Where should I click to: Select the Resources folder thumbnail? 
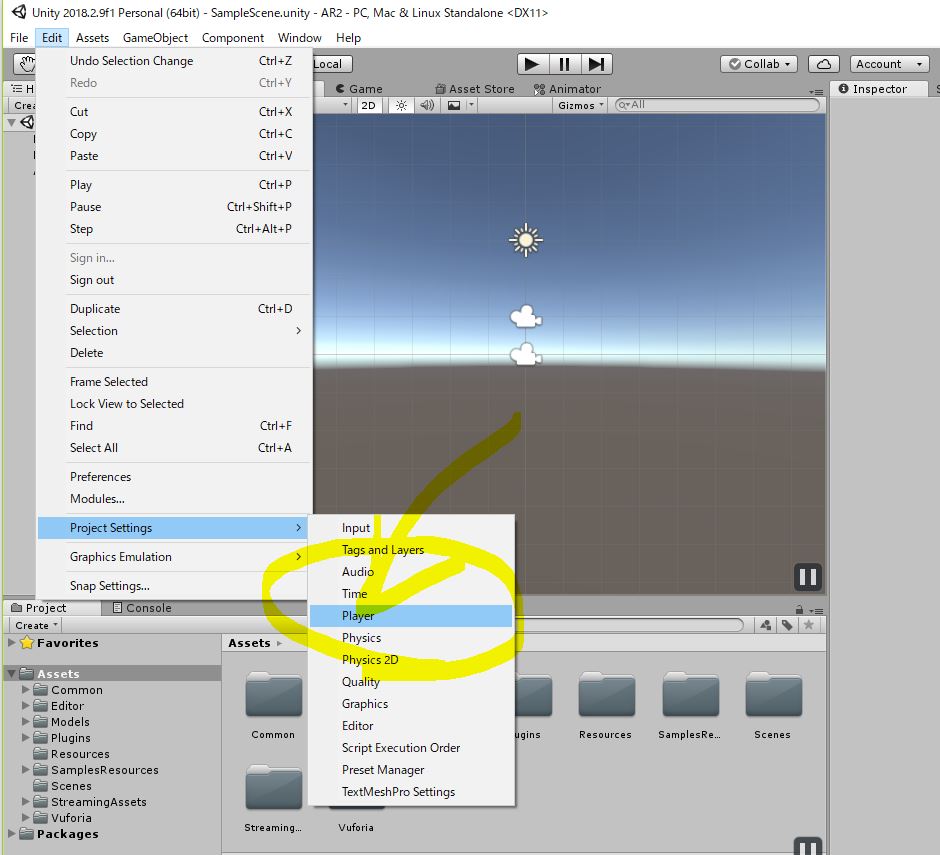pyautogui.click(x=605, y=705)
